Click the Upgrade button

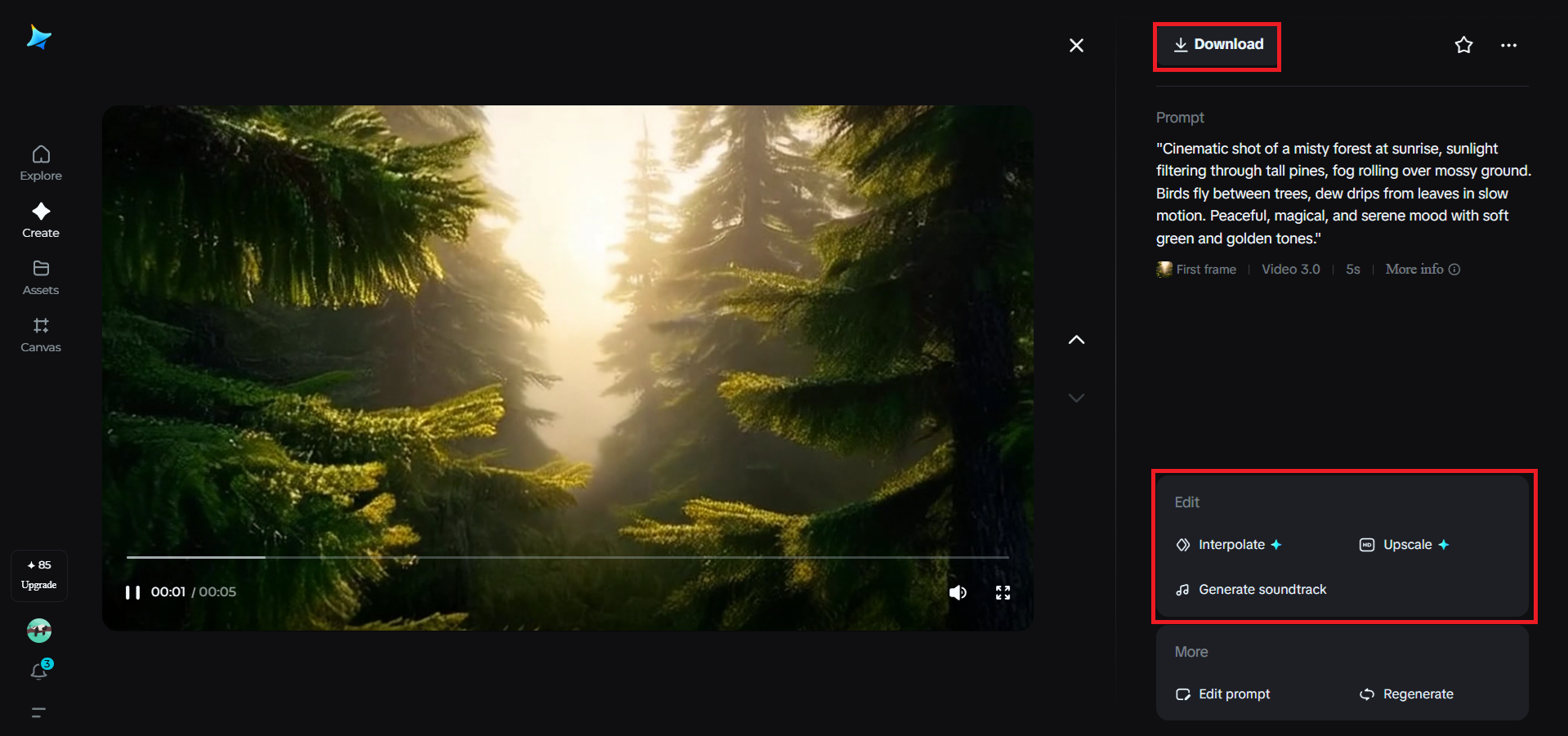click(39, 574)
